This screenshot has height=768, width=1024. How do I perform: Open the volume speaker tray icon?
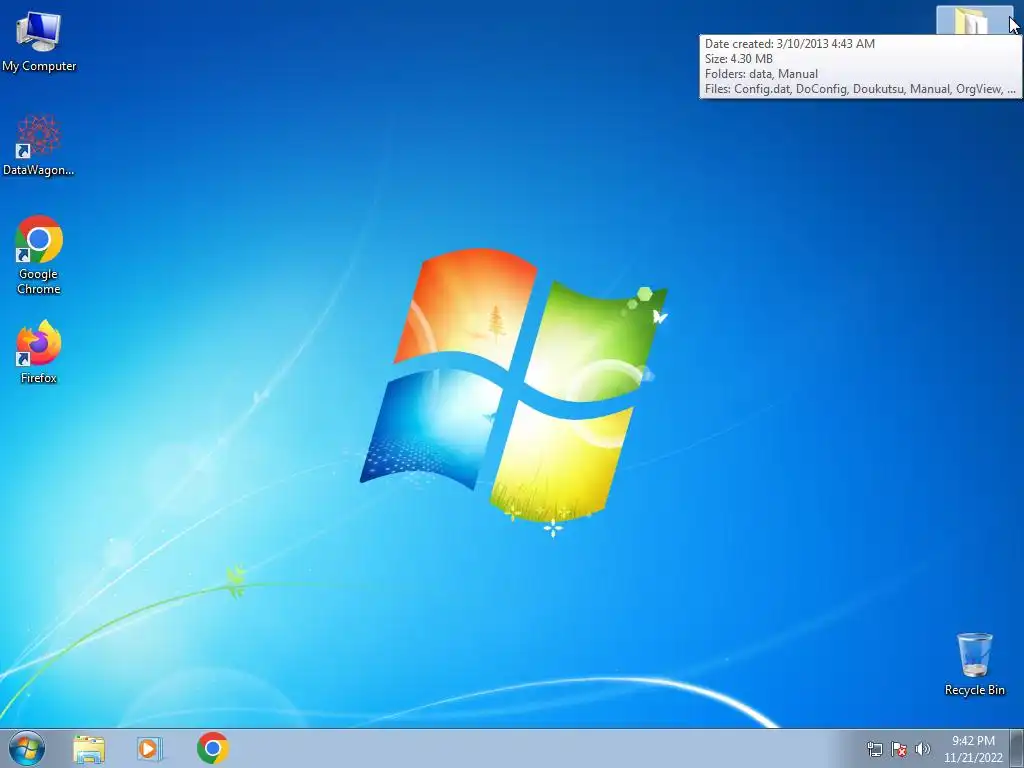923,749
